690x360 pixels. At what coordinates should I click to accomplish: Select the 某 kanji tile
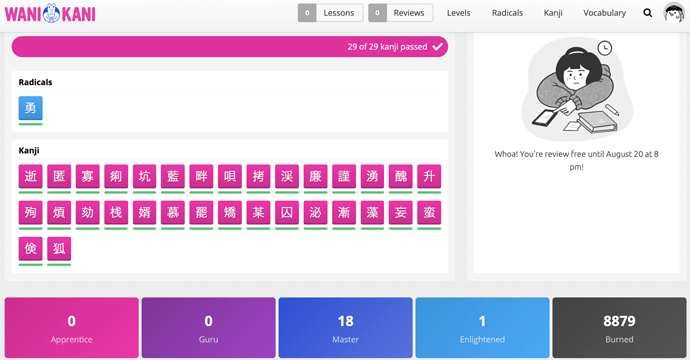(x=258, y=213)
